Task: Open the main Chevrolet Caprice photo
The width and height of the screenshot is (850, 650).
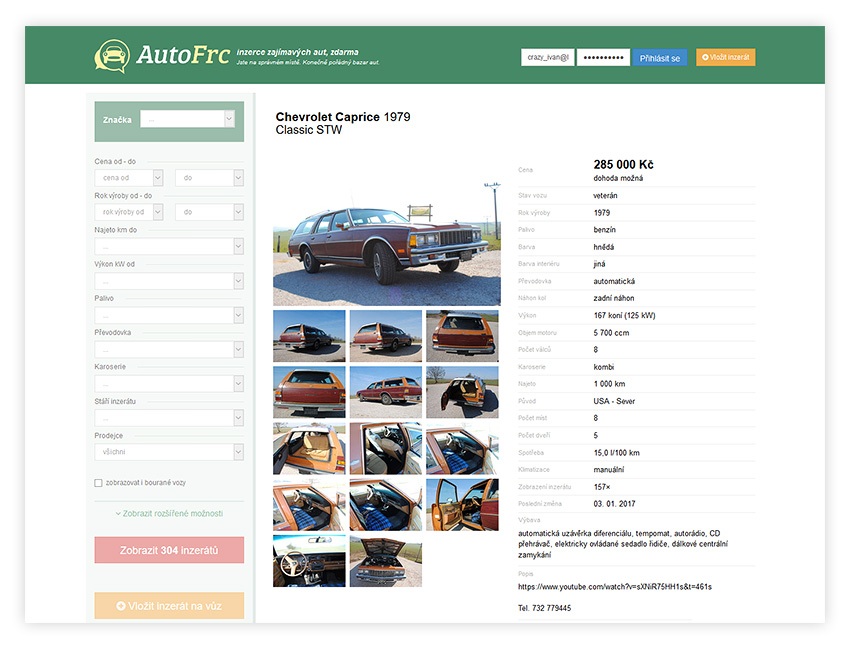Action: tap(386, 243)
